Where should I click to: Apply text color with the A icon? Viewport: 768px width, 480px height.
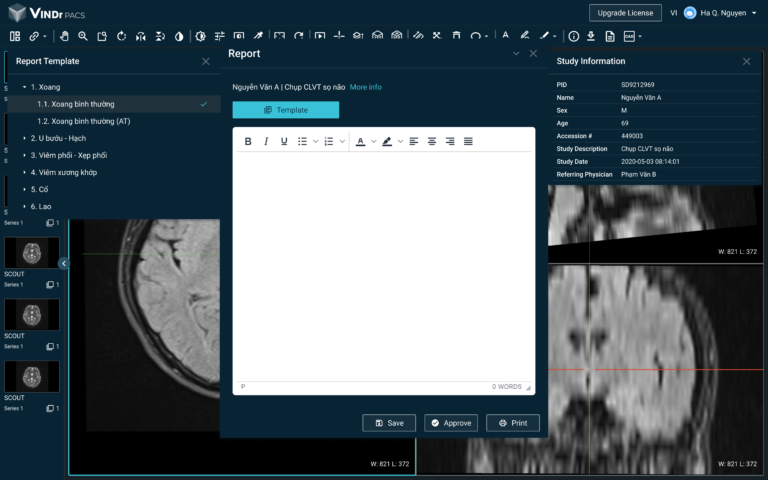coord(360,142)
